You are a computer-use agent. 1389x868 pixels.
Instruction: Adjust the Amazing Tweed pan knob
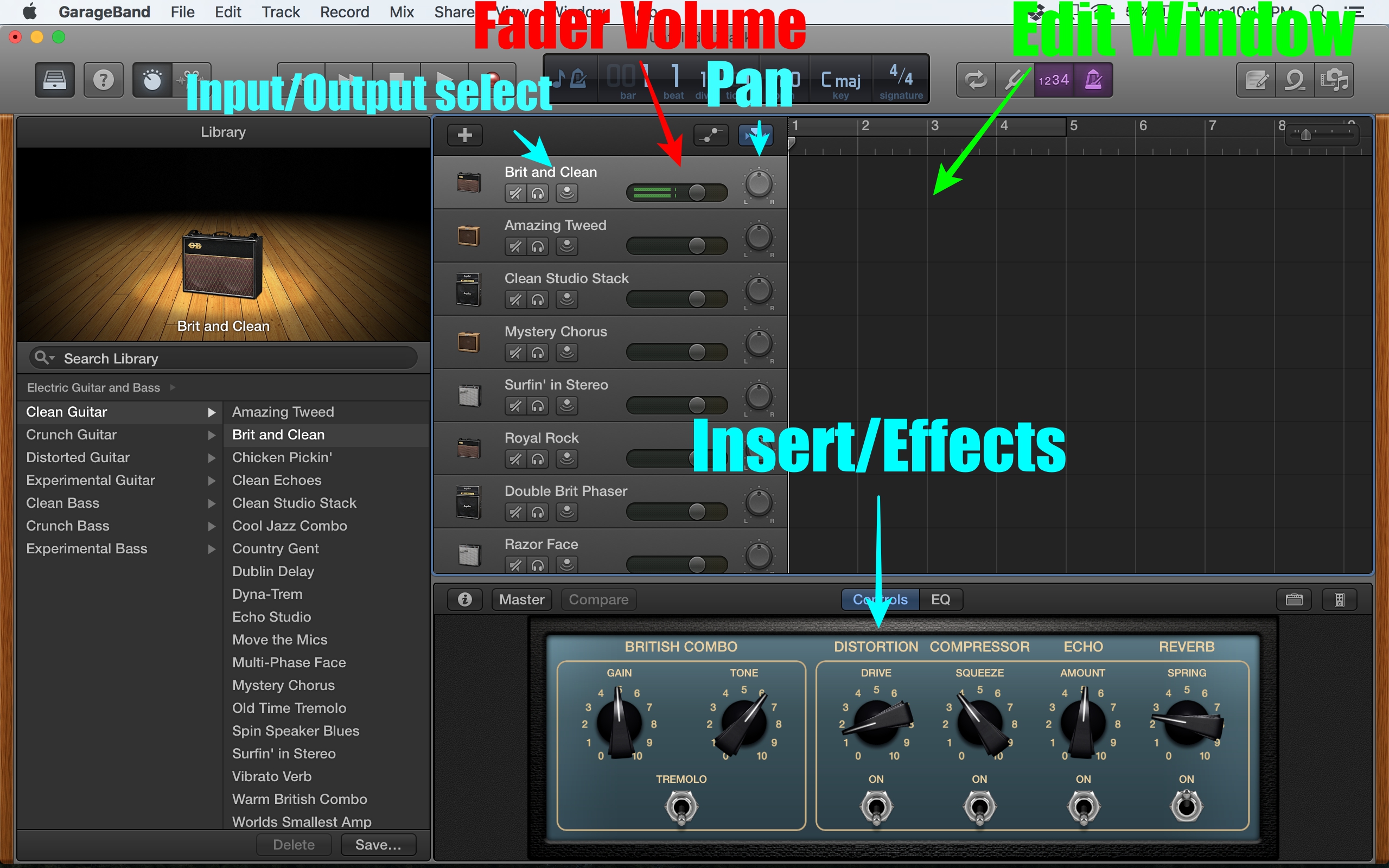click(x=759, y=237)
